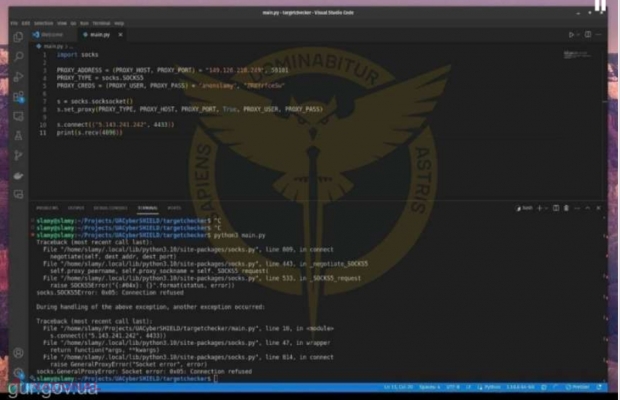
Task: Create a new terminal with plus icon
Action: click(x=539, y=208)
